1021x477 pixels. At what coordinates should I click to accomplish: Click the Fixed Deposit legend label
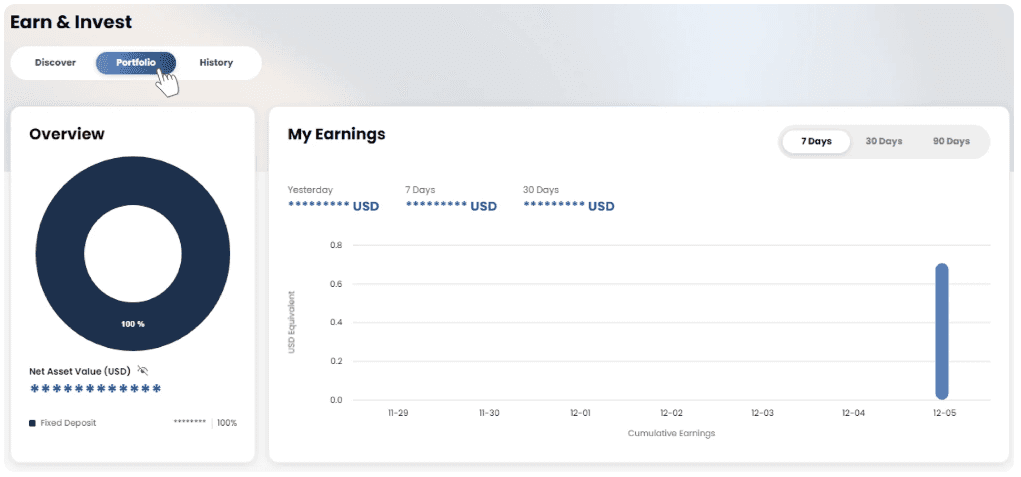click(x=68, y=423)
